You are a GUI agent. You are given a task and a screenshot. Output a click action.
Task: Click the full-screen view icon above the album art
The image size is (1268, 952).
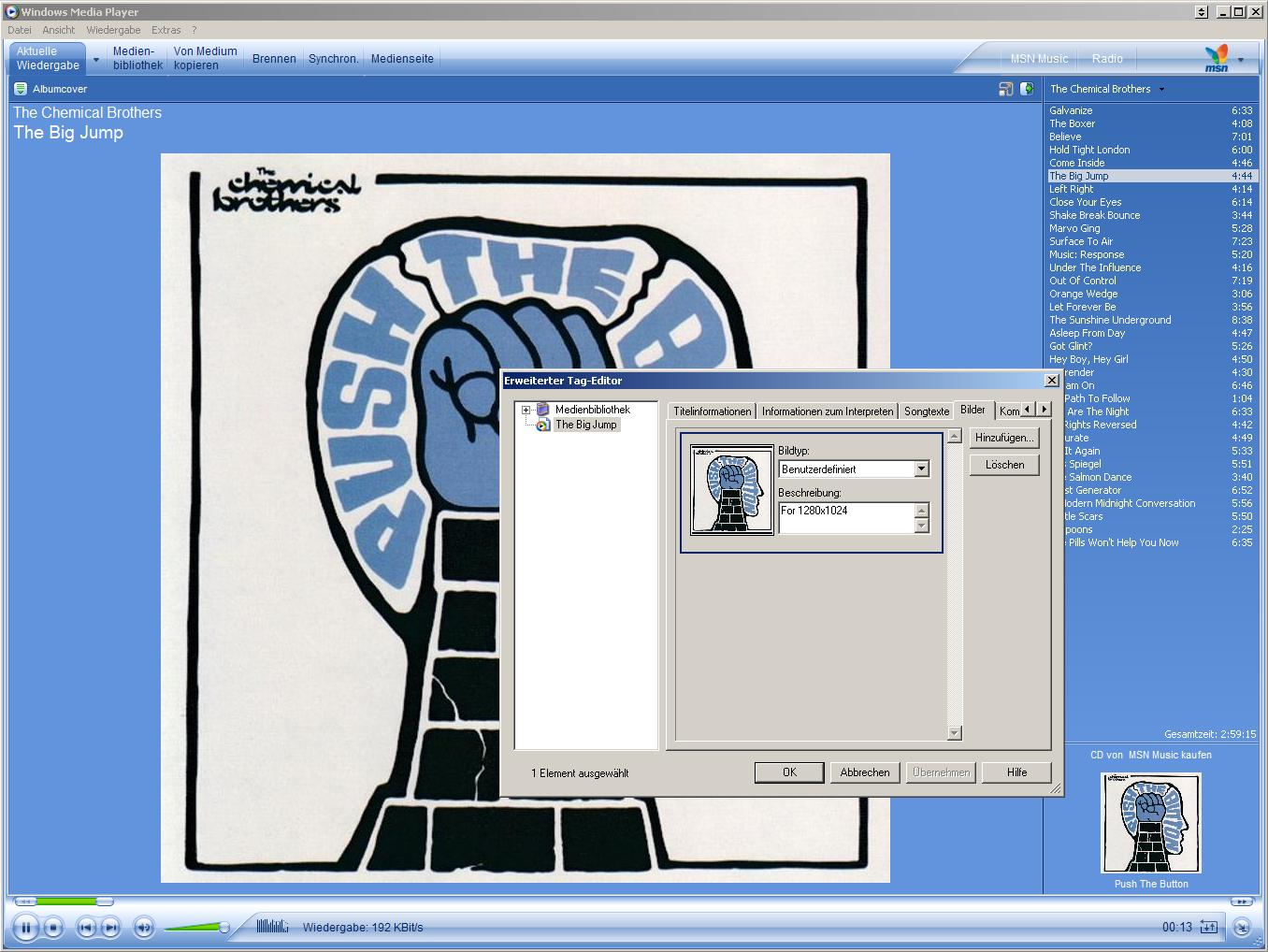(1006, 89)
